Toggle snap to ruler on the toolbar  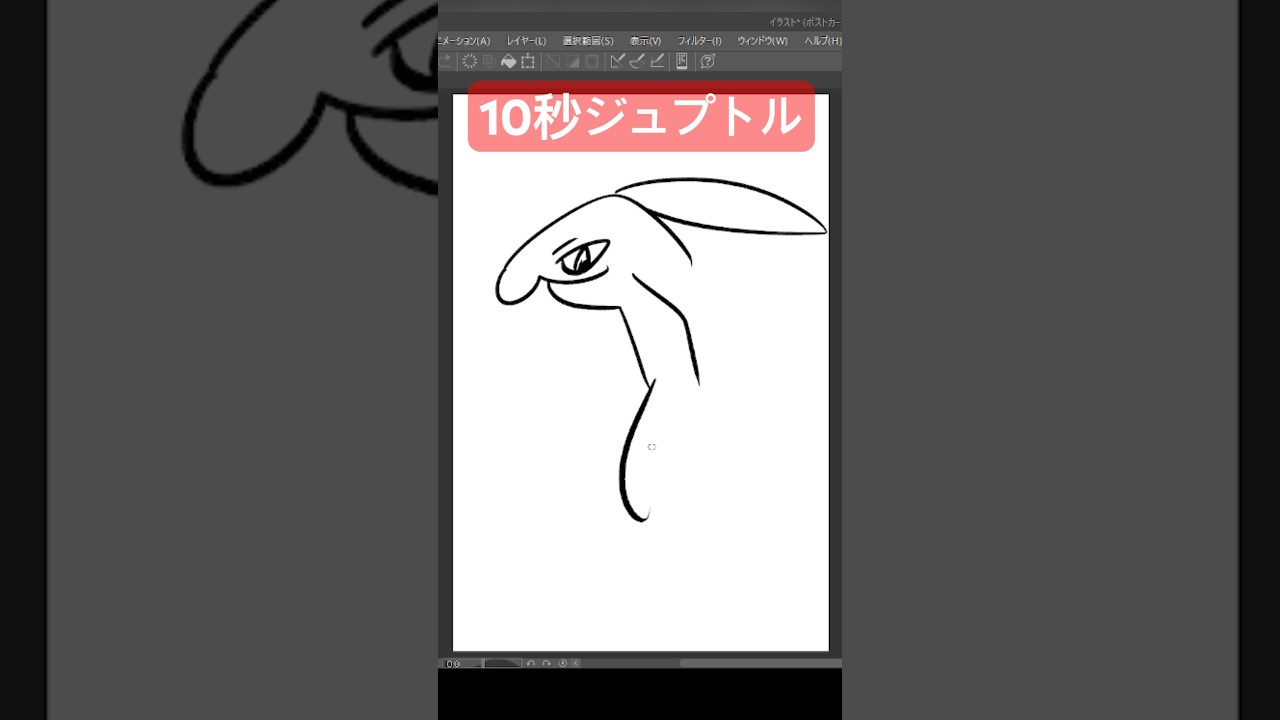[617, 61]
